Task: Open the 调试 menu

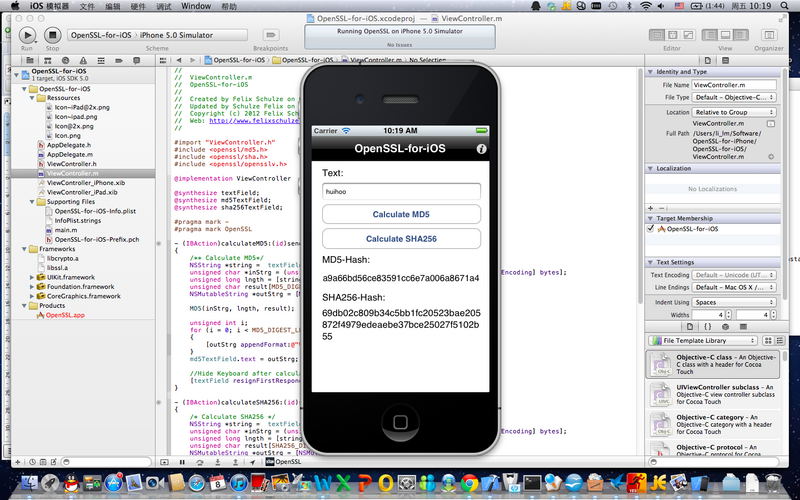Action: (164, 6)
